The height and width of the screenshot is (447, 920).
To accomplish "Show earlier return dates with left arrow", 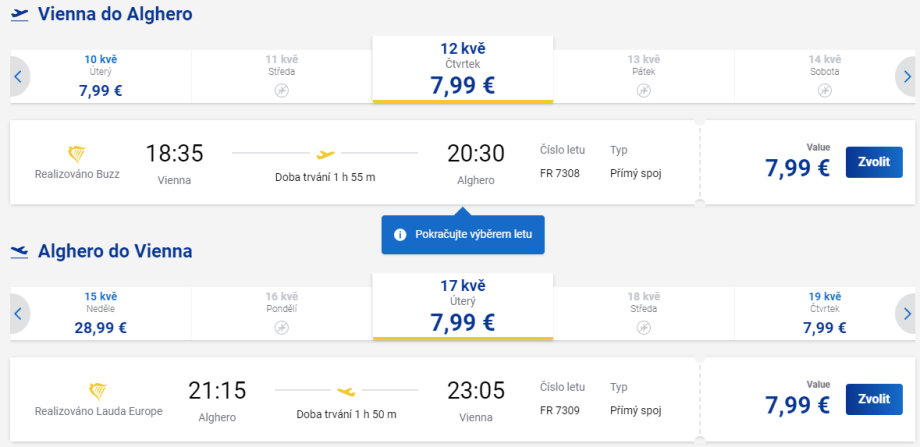I will point(17,313).
